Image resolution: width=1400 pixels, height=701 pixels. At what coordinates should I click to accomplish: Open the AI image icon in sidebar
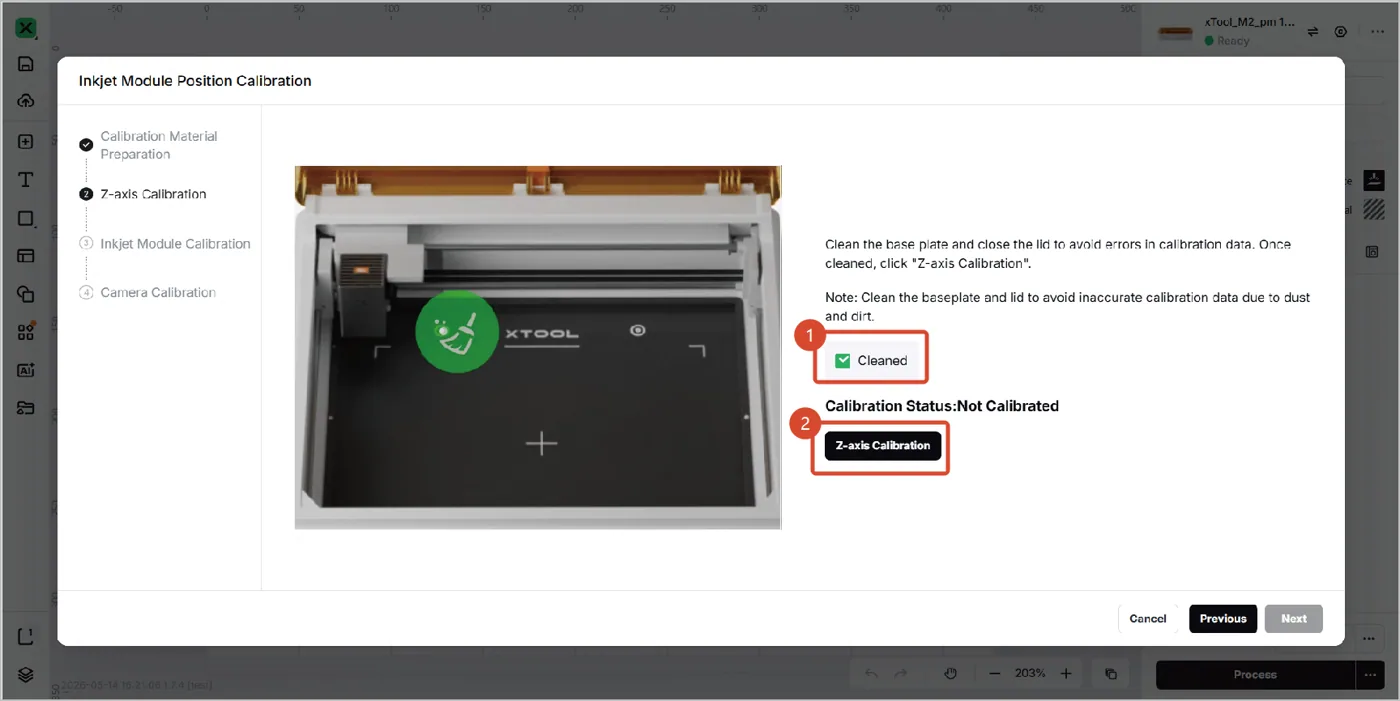[x=26, y=370]
